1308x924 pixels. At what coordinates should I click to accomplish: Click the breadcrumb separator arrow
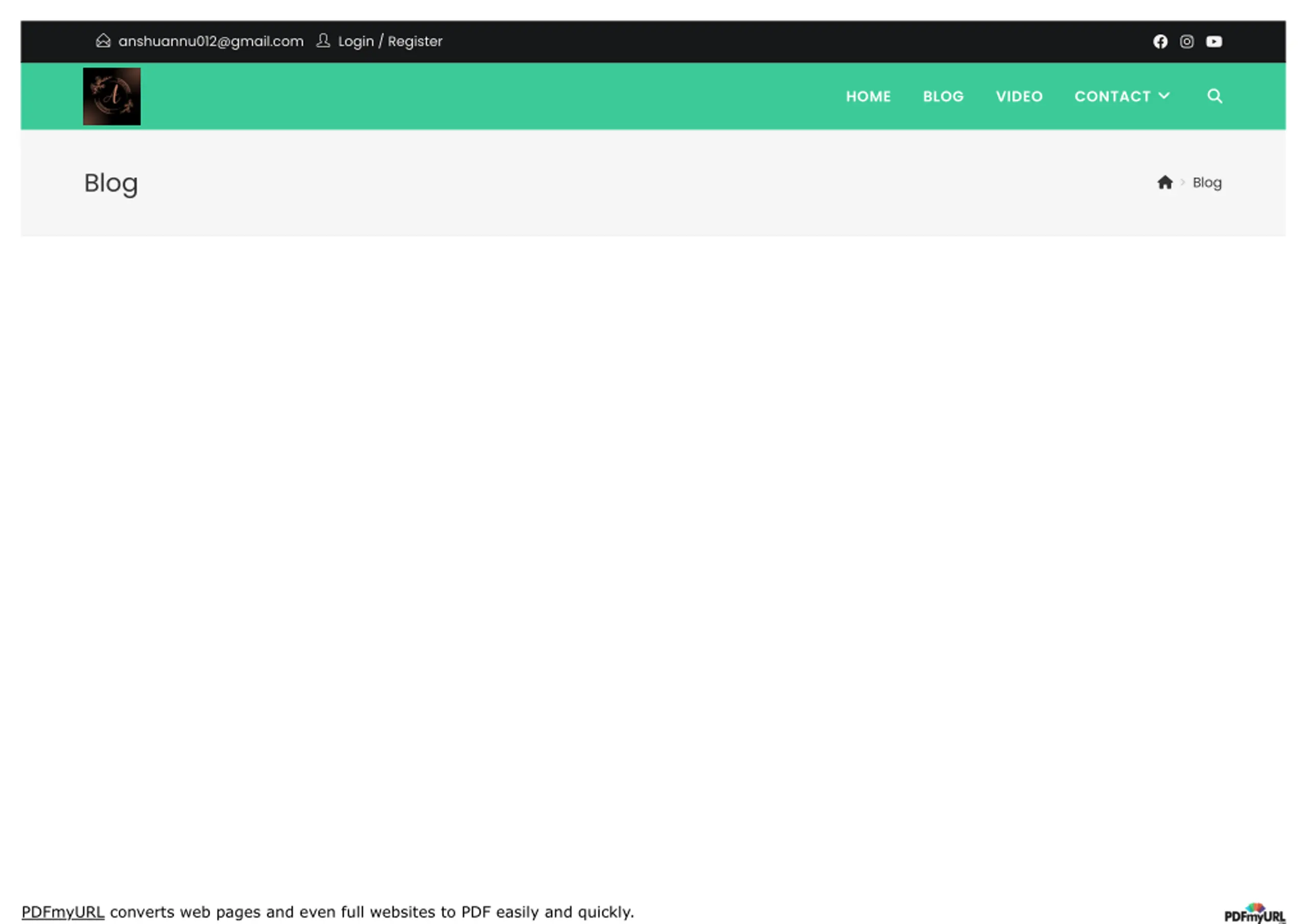click(x=1183, y=182)
